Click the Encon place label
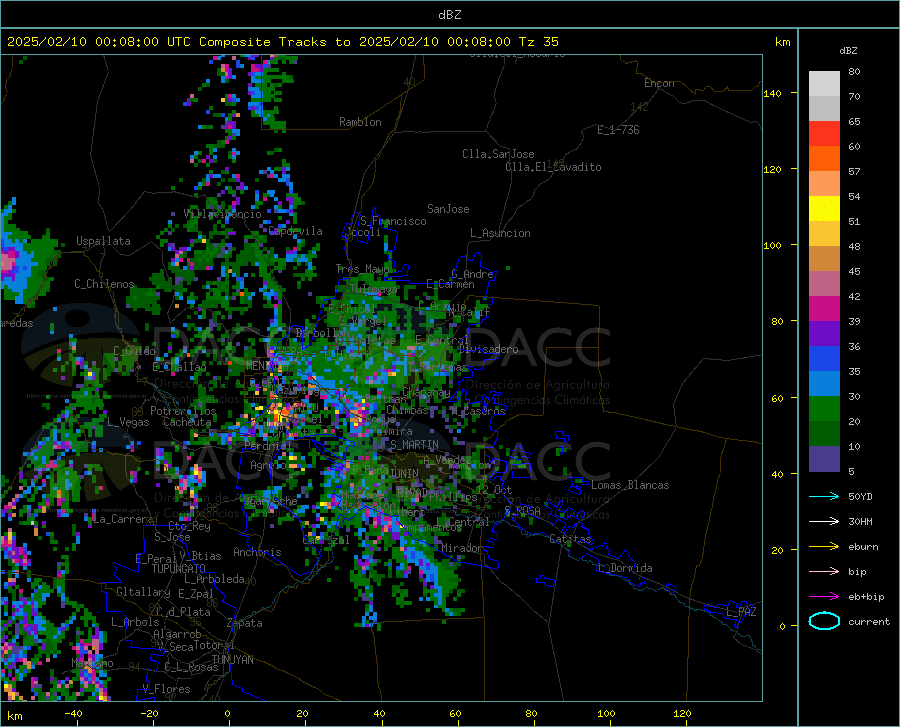The width and height of the screenshot is (900, 727). [x=659, y=83]
